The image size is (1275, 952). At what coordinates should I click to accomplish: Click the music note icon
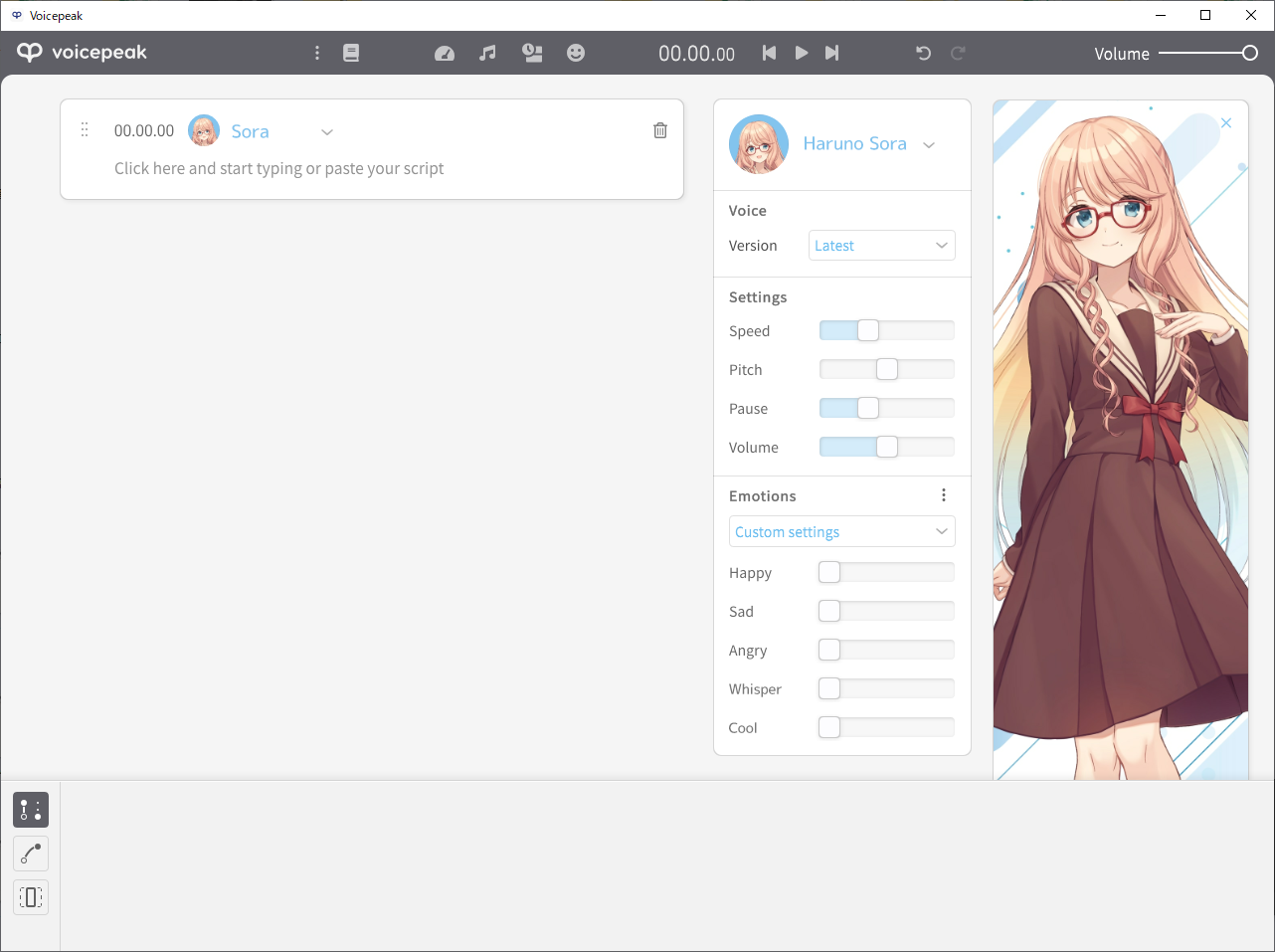coord(487,53)
